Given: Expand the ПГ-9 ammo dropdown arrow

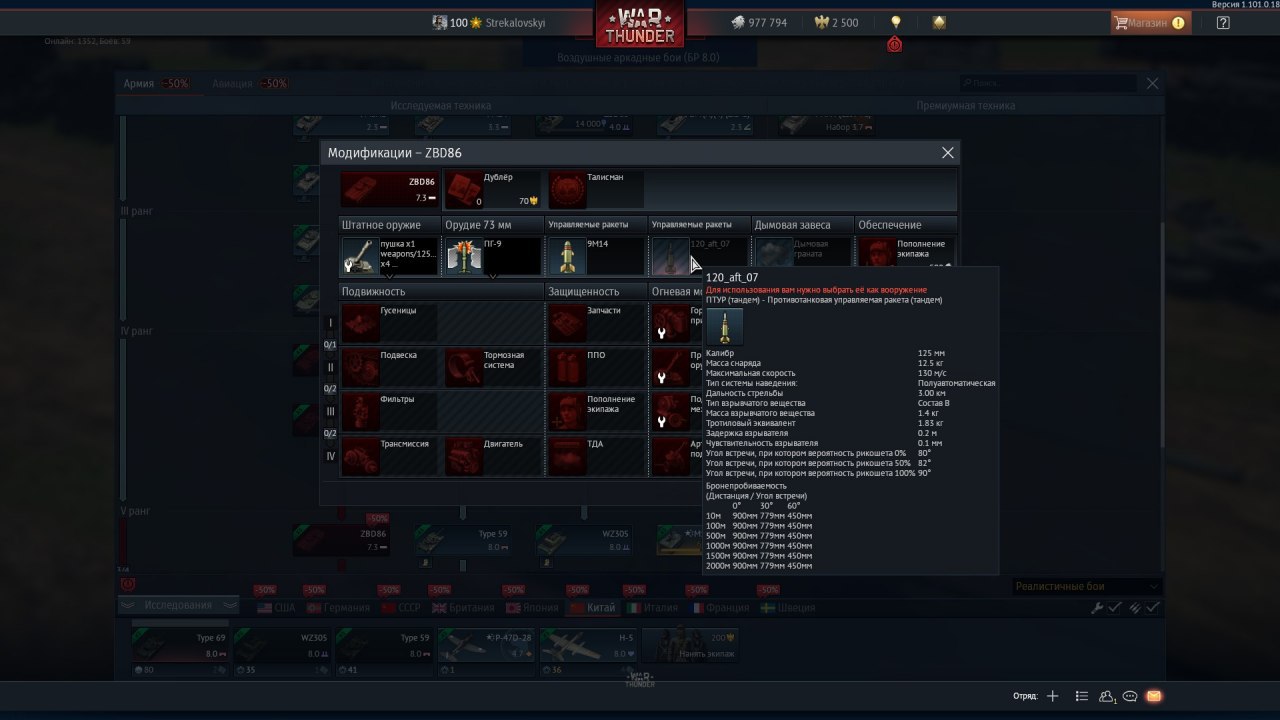Looking at the screenshot, I should pos(493,275).
